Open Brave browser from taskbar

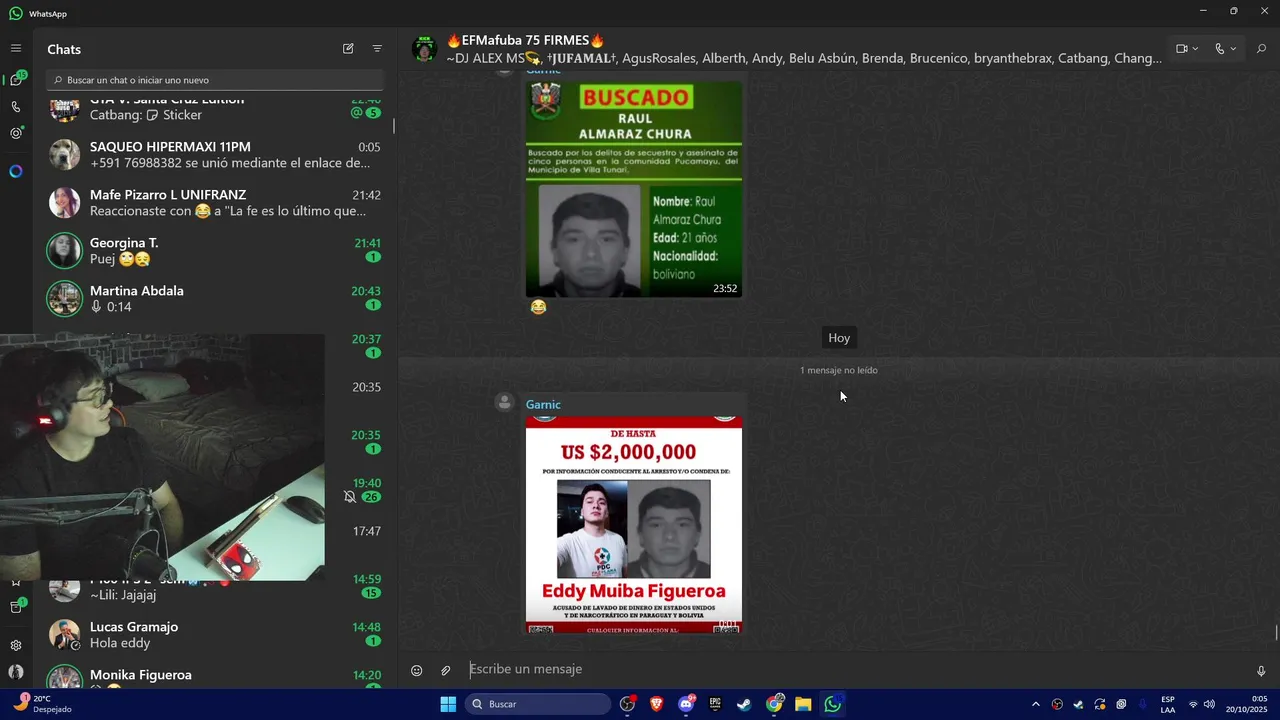click(x=656, y=704)
